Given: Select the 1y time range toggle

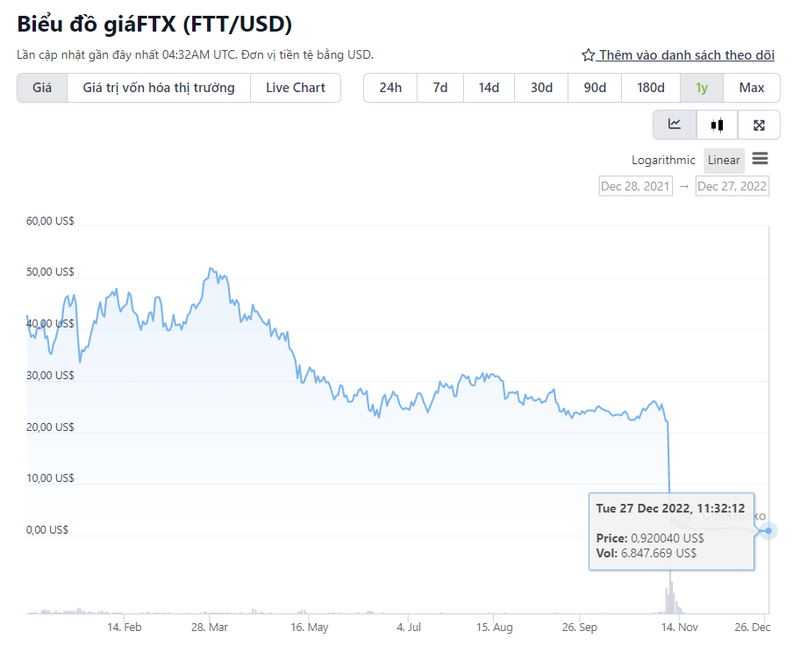Looking at the screenshot, I should tap(701, 88).
